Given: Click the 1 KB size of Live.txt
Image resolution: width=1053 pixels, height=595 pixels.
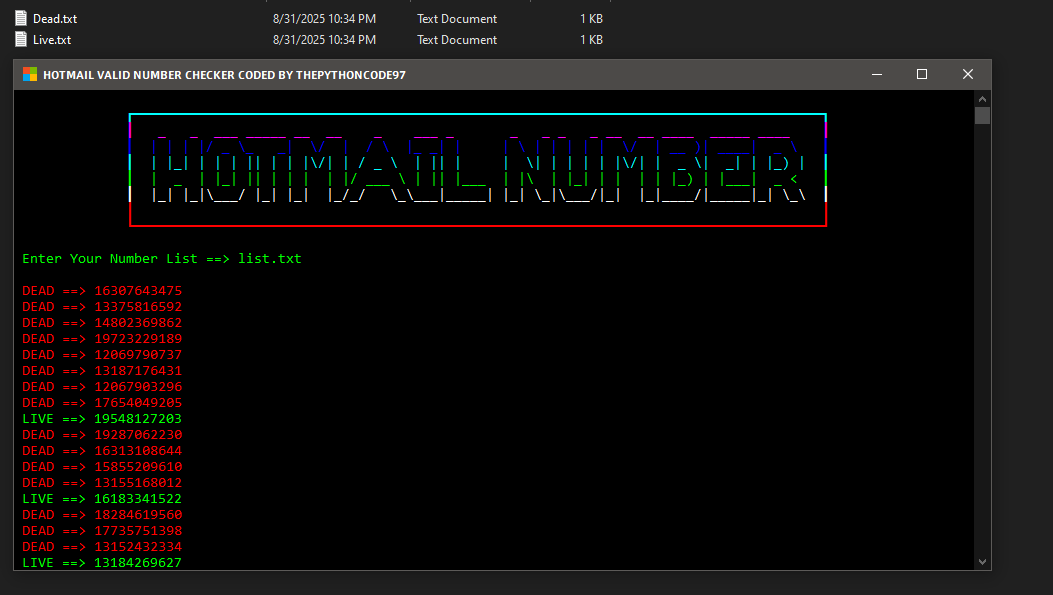Looking at the screenshot, I should [591, 40].
